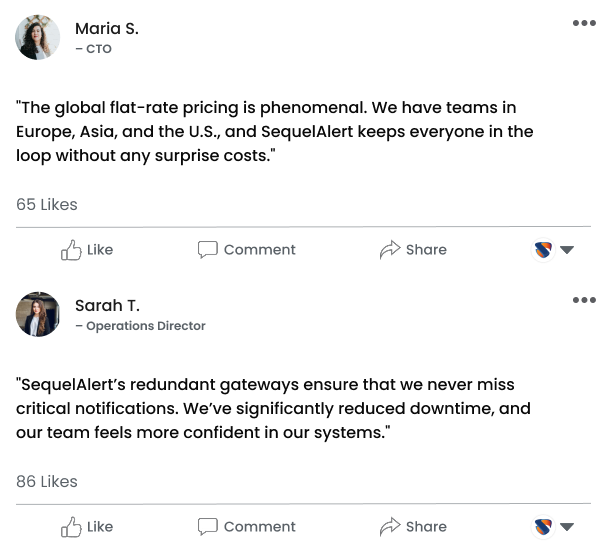606x554 pixels.
Task: Click the share arrow icon on Maria's post
Action: (x=389, y=250)
